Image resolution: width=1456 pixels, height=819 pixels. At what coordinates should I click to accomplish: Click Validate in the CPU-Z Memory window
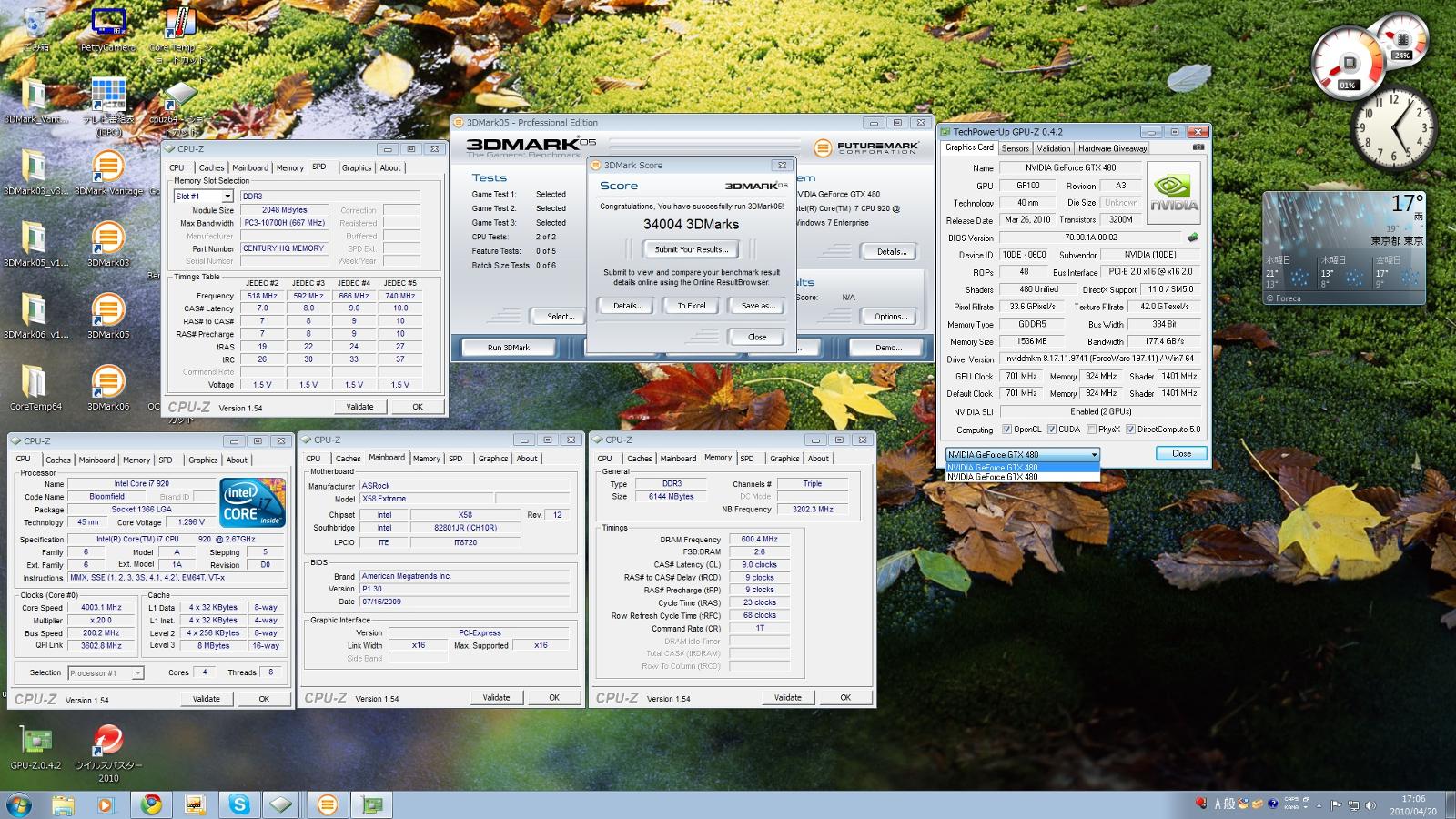pos(787,697)
